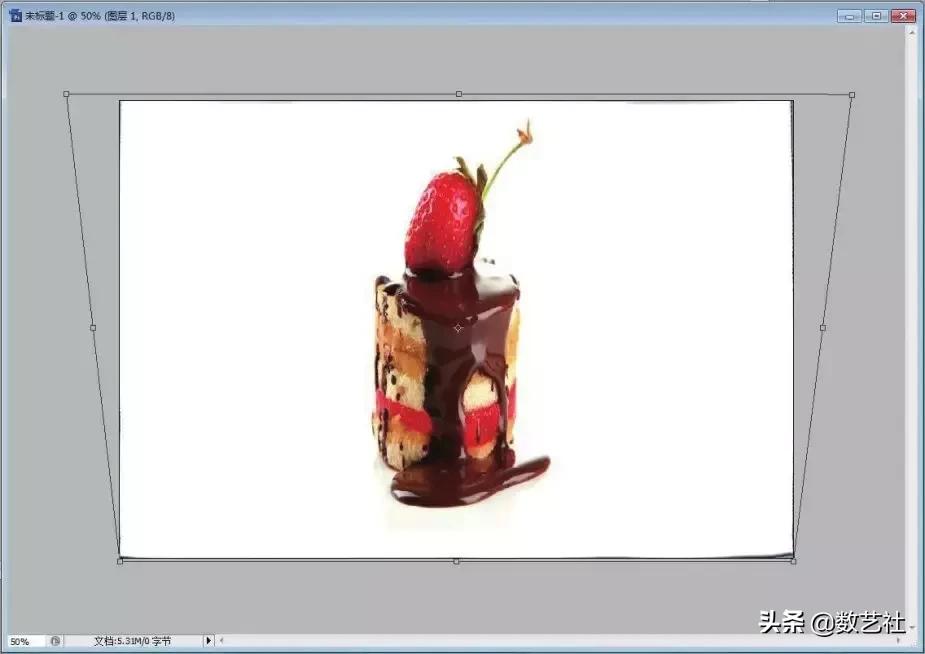Close the 未标题-1 document window
The width and height of the screenshot is (925, 654).
click(903, 16)
